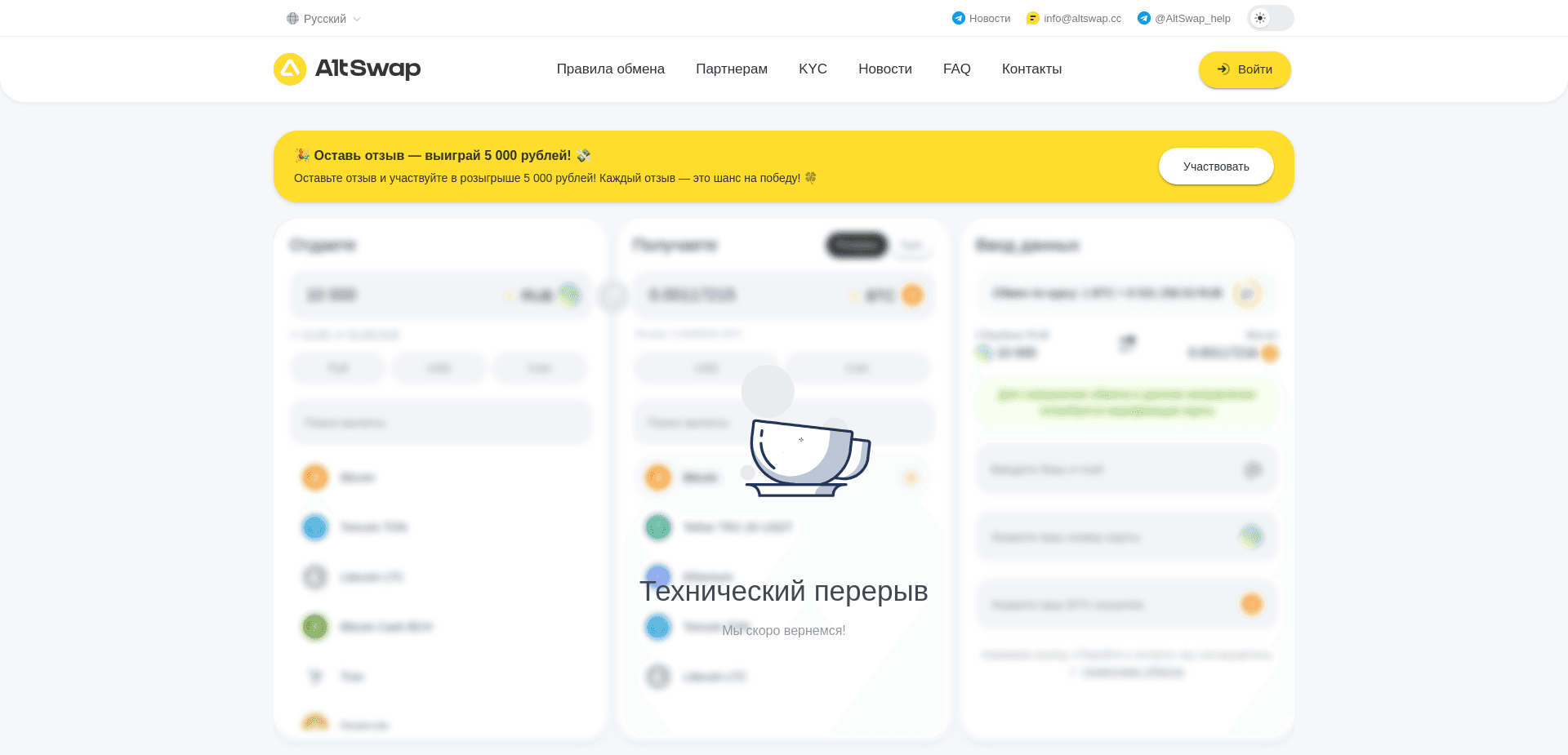Open the FAQ page
The height and width of the screenshot is (755, 1568).
[x=956, y=69]
